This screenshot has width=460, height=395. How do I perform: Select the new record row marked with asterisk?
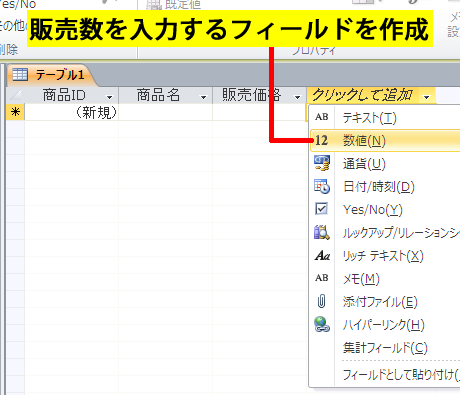pyautogui.click(x=15, y=112)
